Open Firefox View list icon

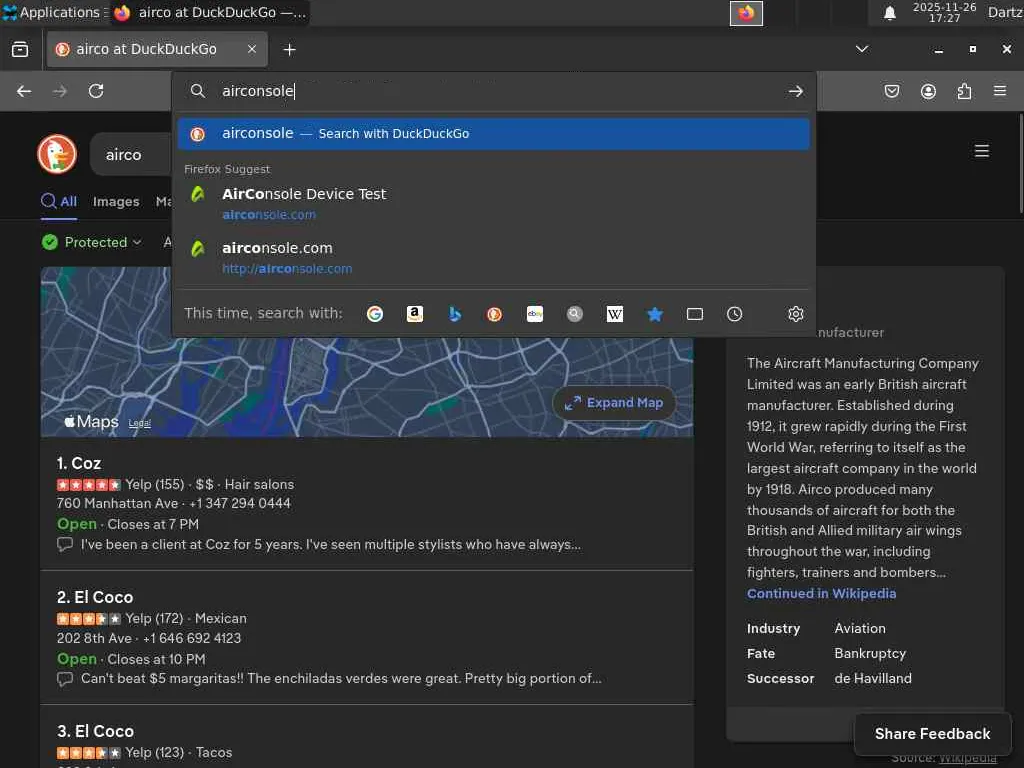pyautogui.click(x=20, y=50)
